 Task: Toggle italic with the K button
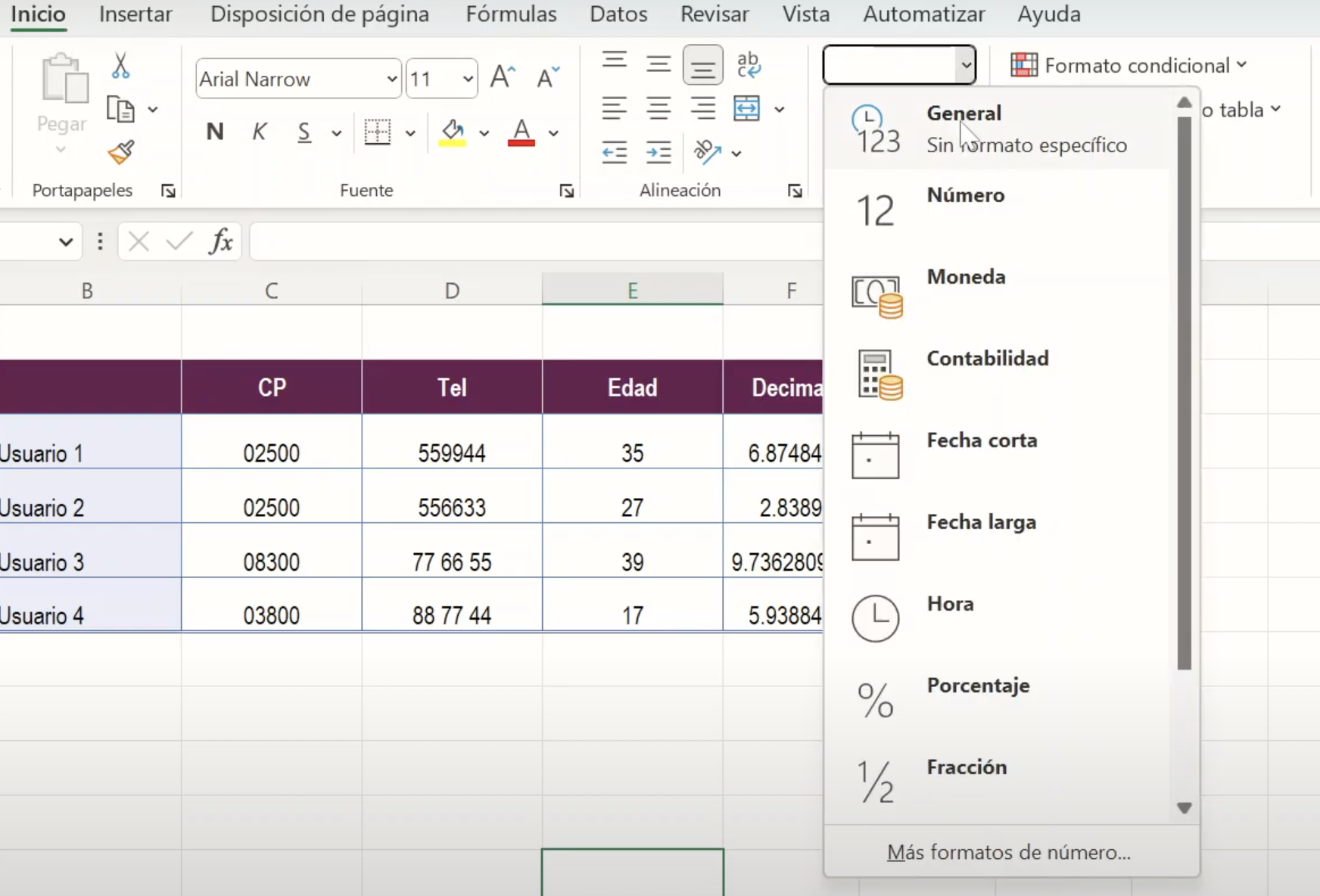click(259, 132)
